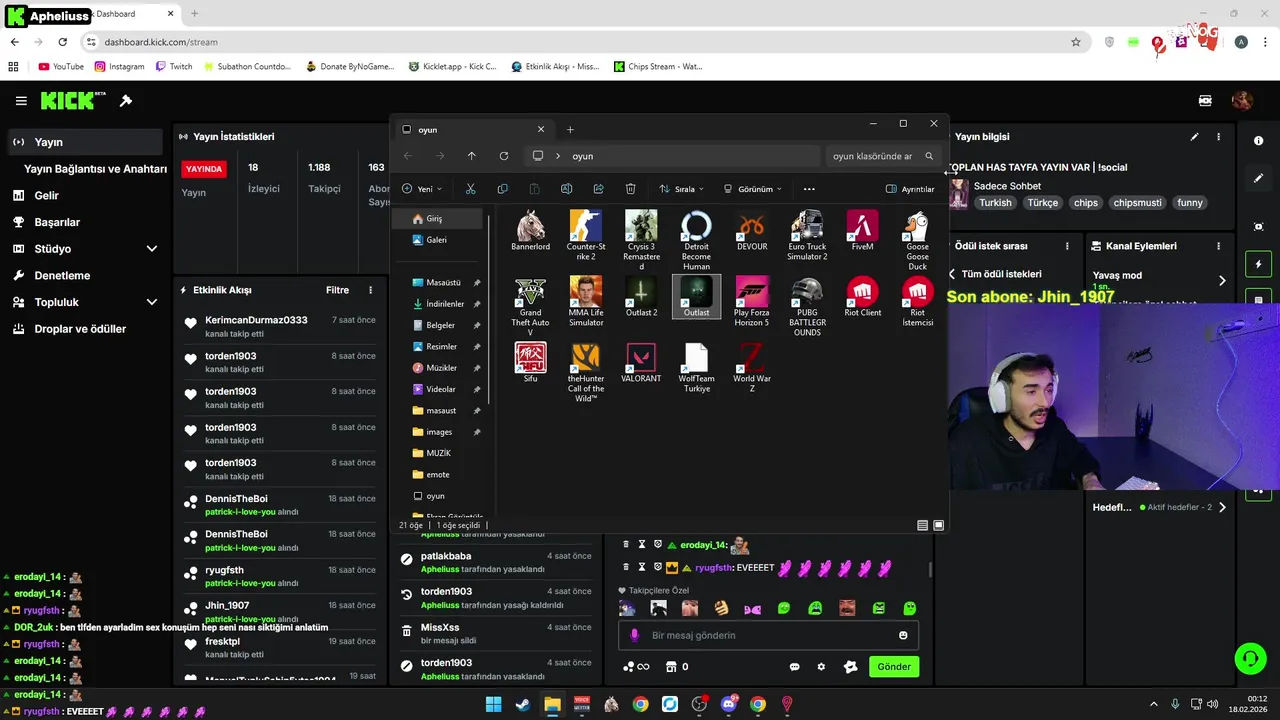
Task: Open the Outlast game shortcut
Action: coord(696,297)
